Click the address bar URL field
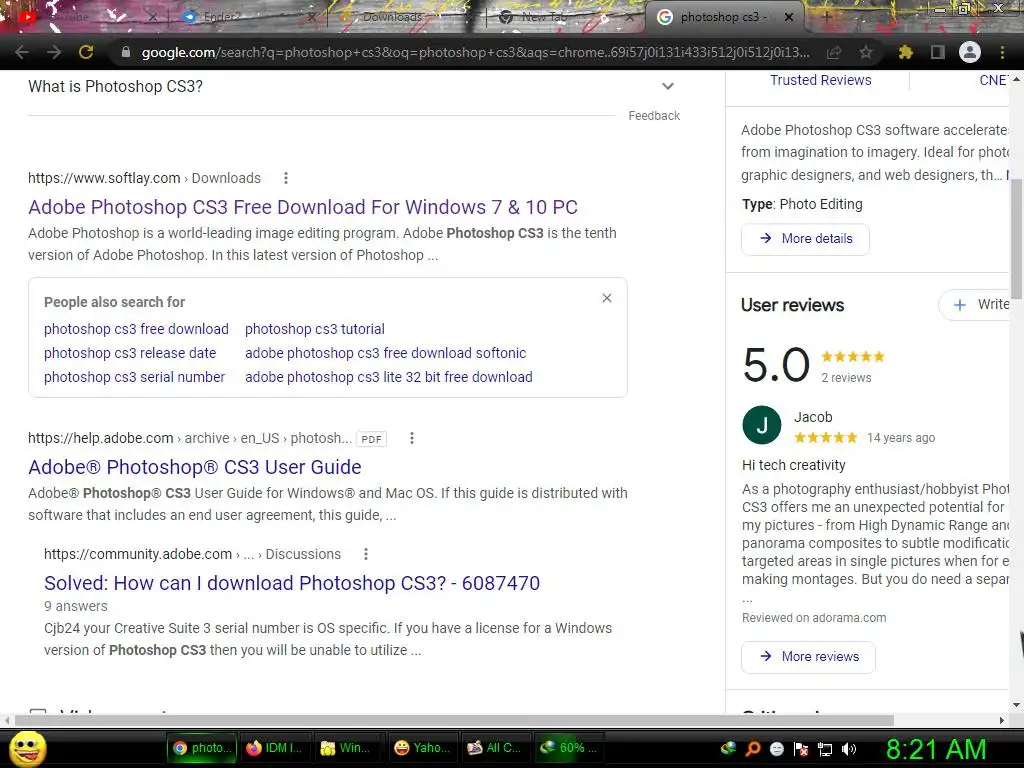The image size is (1024, 768). [475, 52]
